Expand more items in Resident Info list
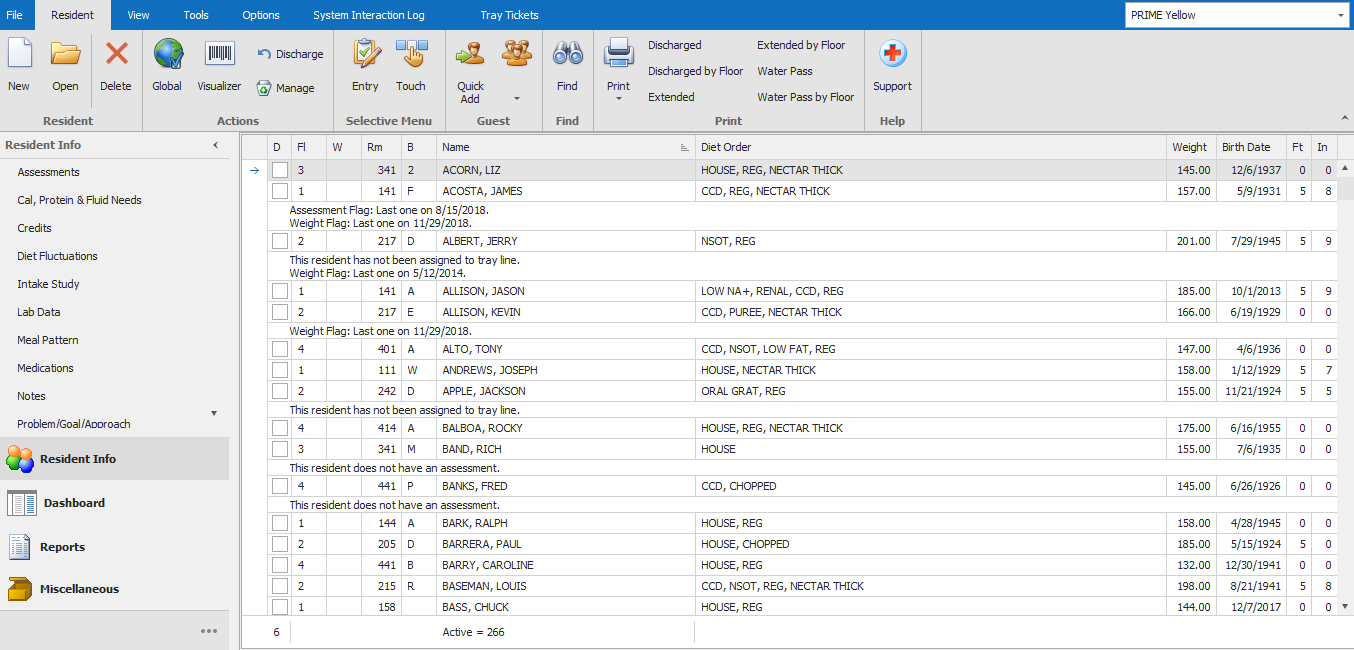This screenshot has height=650, width=1354. [x=214, y=413]
